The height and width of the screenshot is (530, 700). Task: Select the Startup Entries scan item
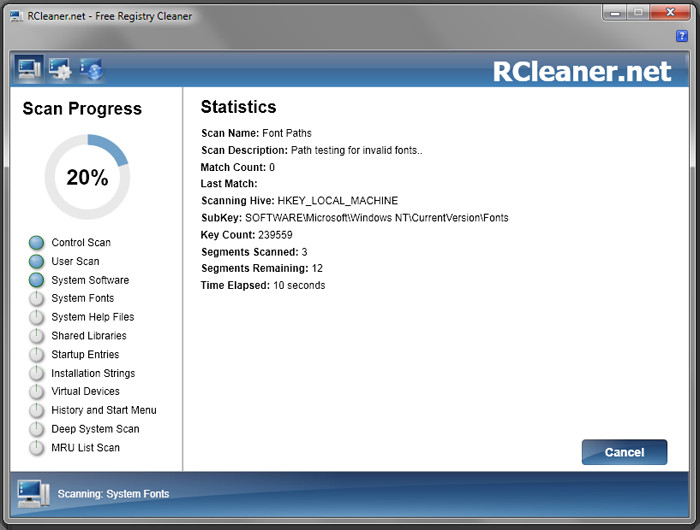point(85,355)
